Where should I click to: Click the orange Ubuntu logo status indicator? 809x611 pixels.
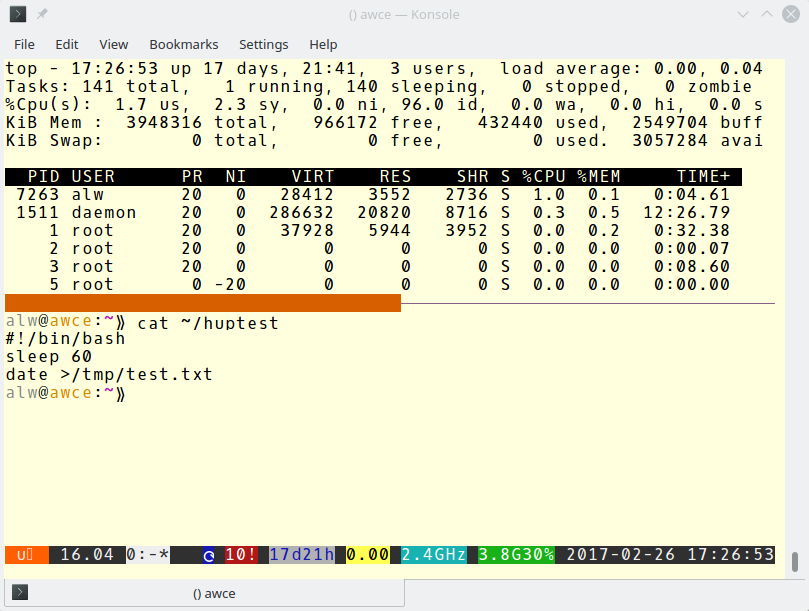pyautogui.click(x=25, y=554)
